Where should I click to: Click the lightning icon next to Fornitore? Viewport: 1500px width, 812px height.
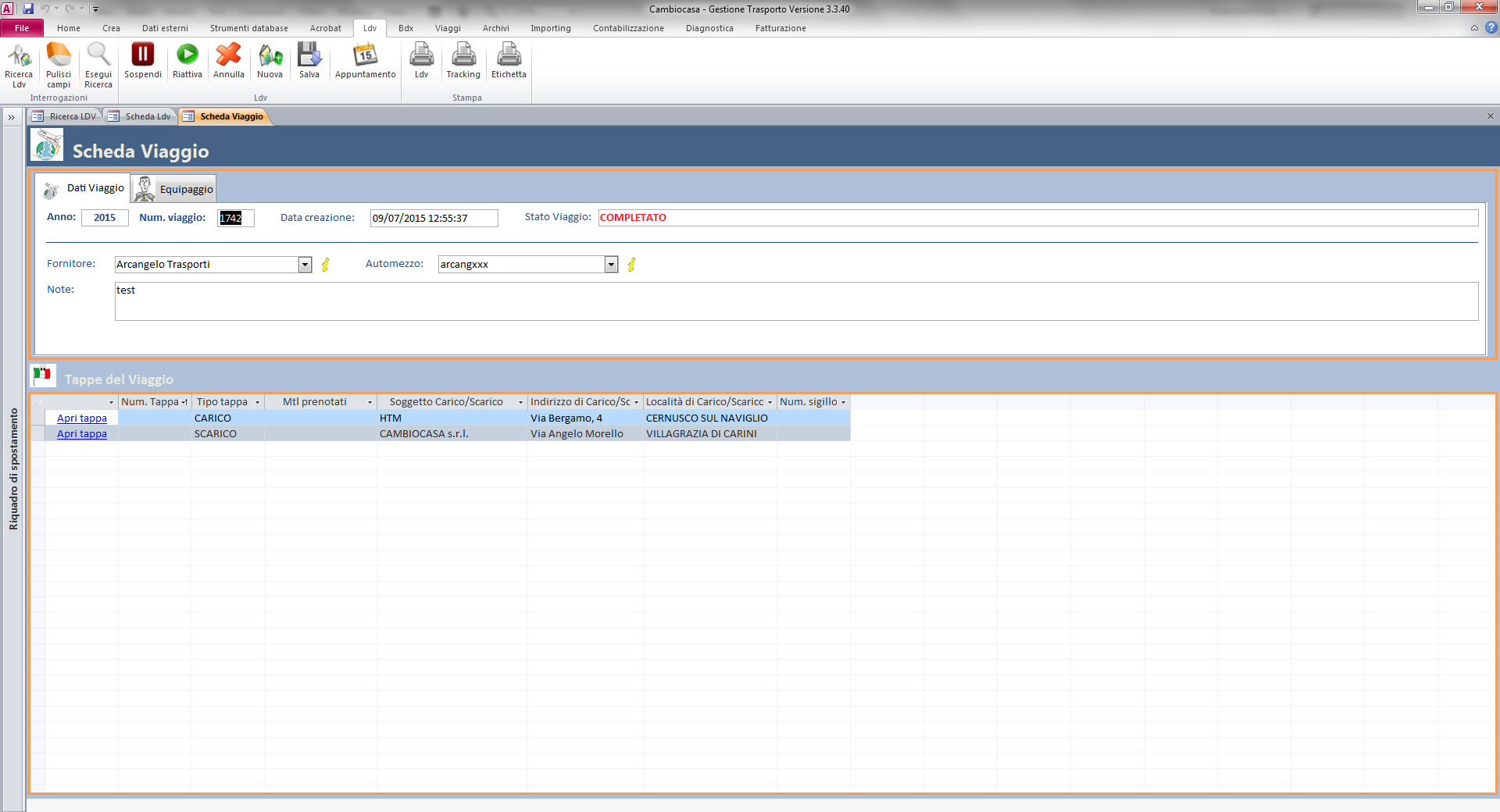coord(325,265)
